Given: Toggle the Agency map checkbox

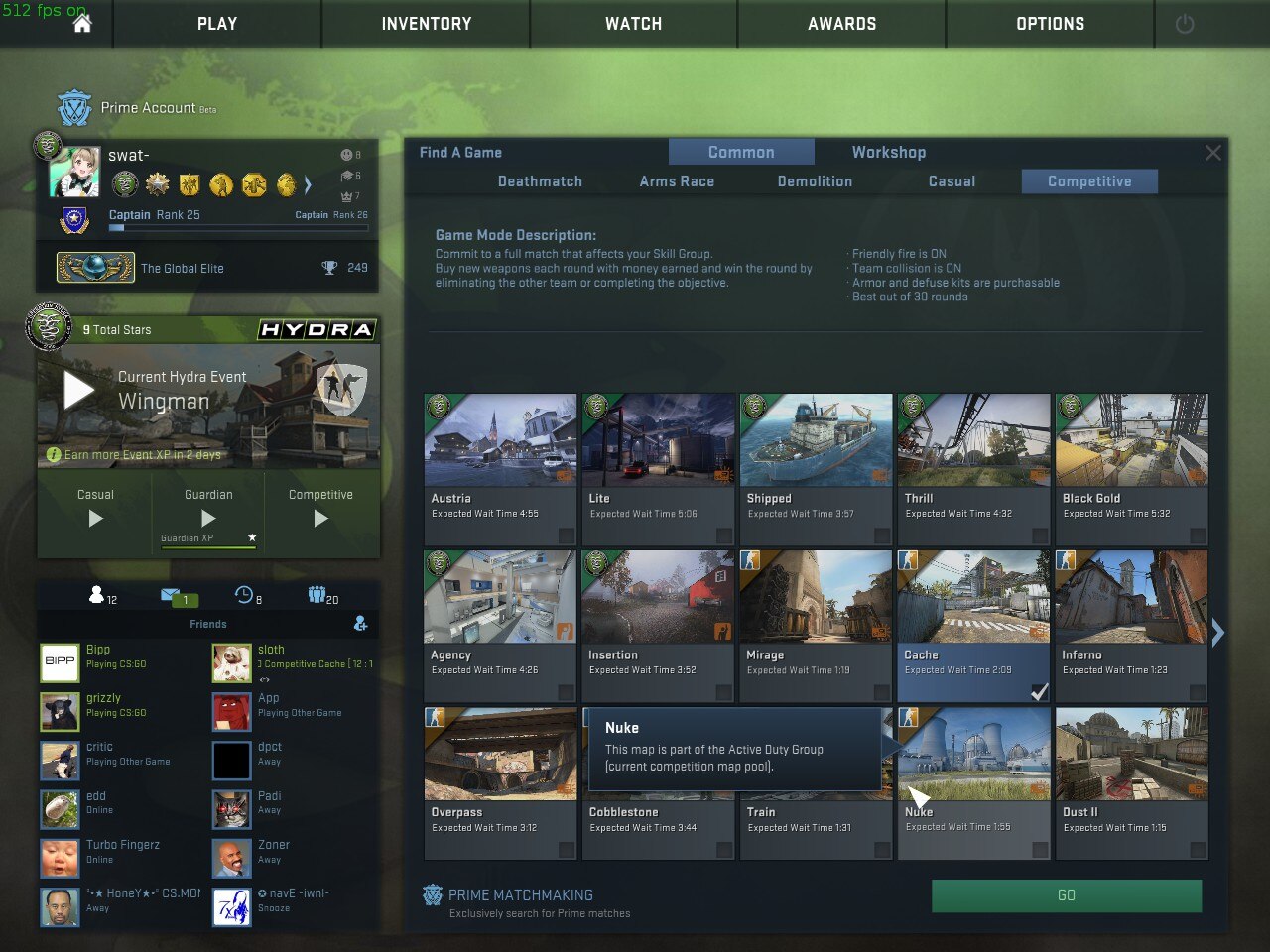Looking at the screenshot, I should 566,692.
